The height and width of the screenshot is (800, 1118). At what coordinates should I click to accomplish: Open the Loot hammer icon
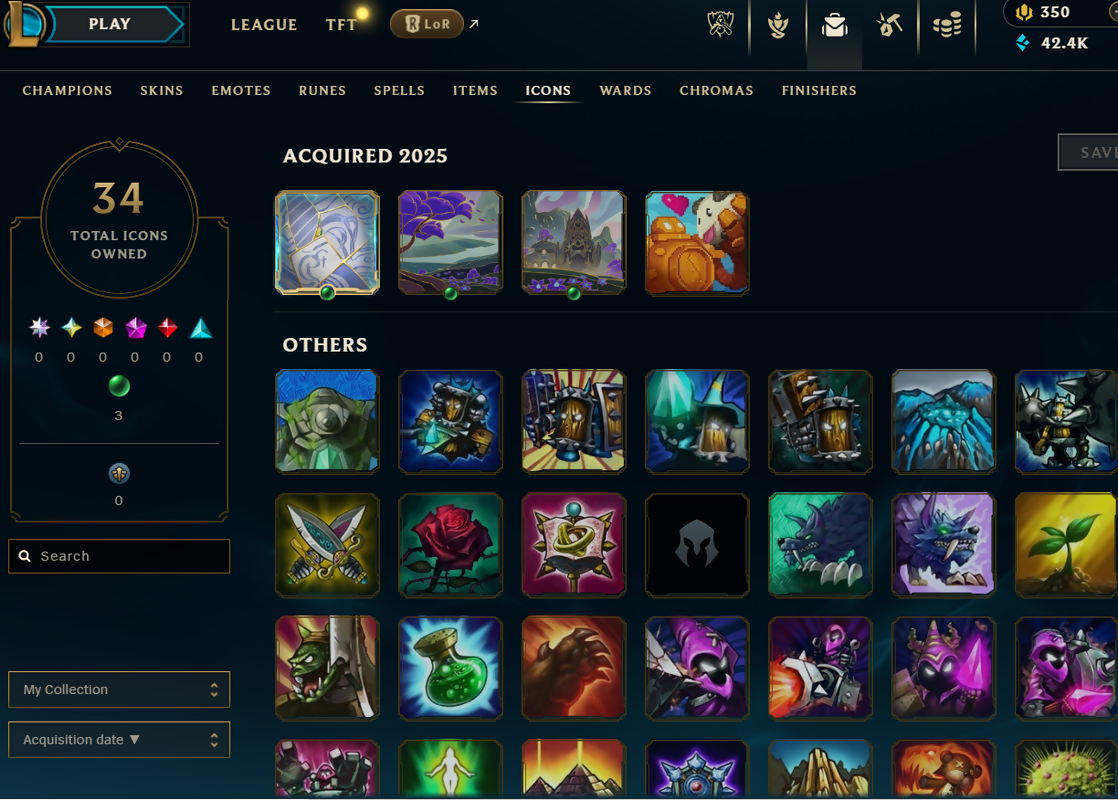pos(890,26)
